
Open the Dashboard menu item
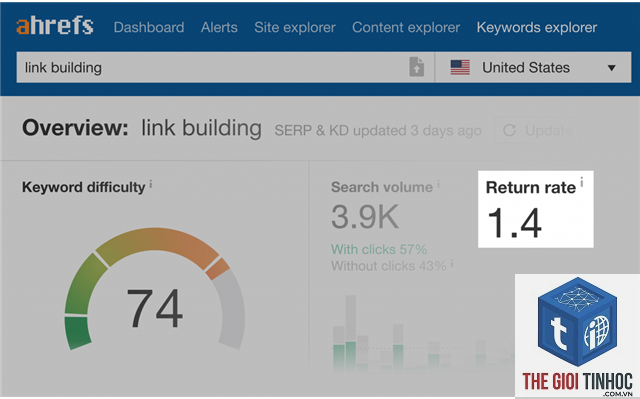[149, 27]
